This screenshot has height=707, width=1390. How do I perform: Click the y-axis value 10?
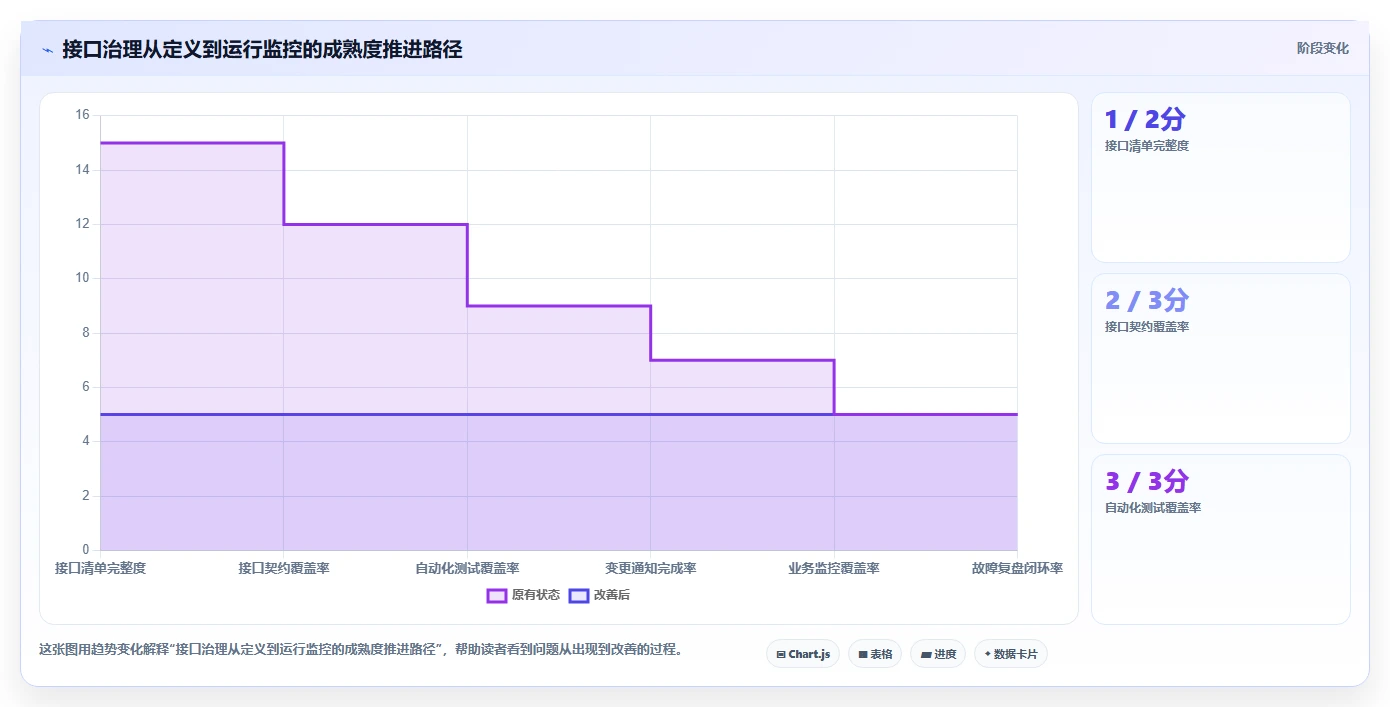83,278
